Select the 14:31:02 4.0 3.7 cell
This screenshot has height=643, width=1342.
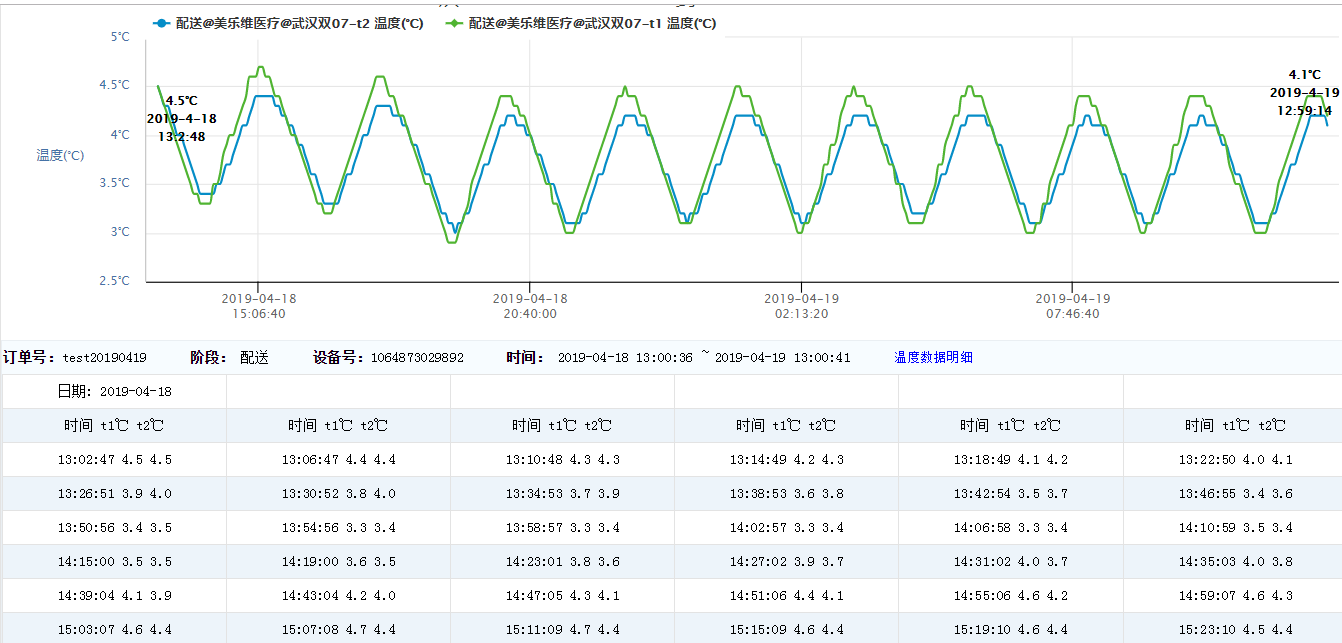click(1010, 562)
